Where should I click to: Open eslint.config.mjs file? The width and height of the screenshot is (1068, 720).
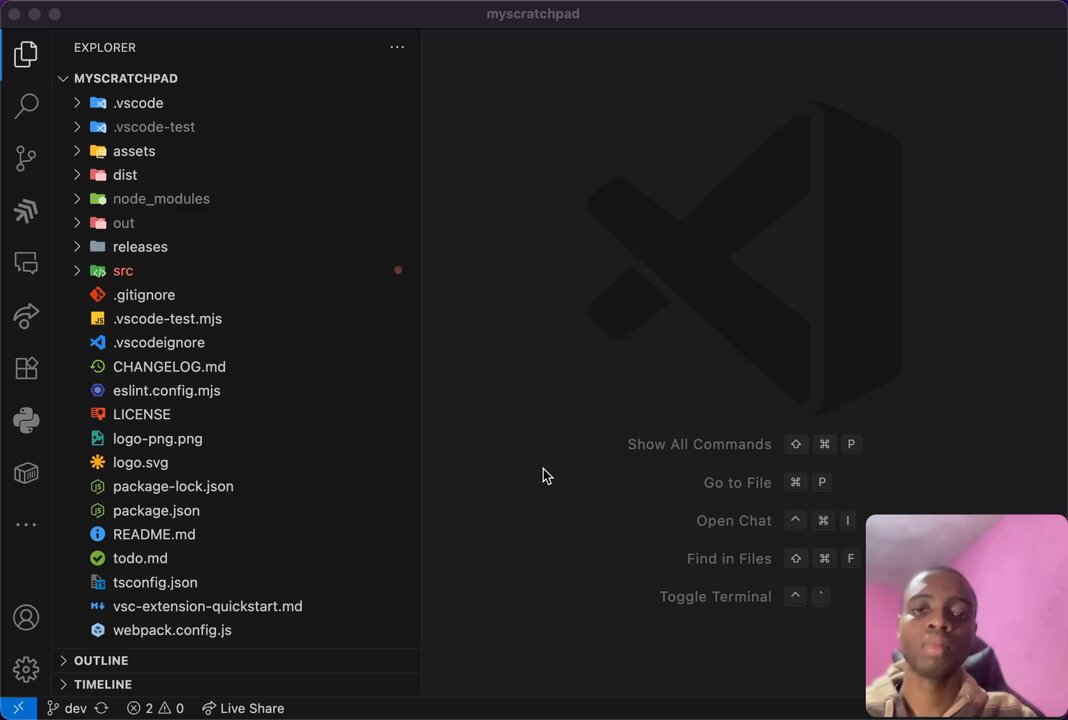236,390
